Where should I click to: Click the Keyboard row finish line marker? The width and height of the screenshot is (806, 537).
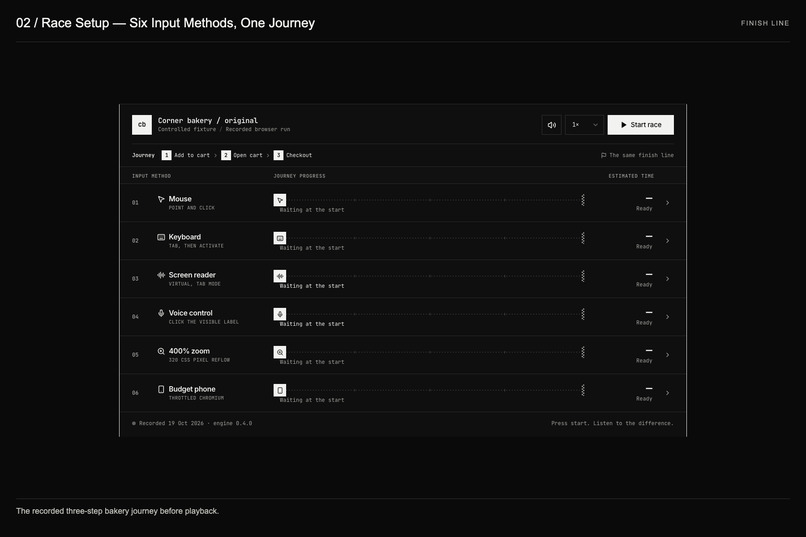click(x=583, y=238)
